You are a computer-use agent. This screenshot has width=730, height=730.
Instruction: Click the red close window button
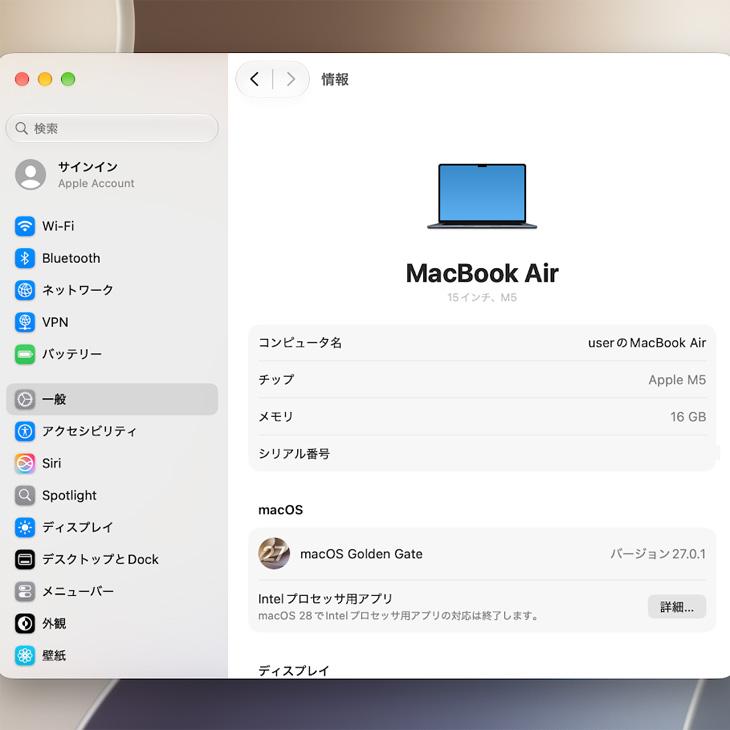click(22, 79)
